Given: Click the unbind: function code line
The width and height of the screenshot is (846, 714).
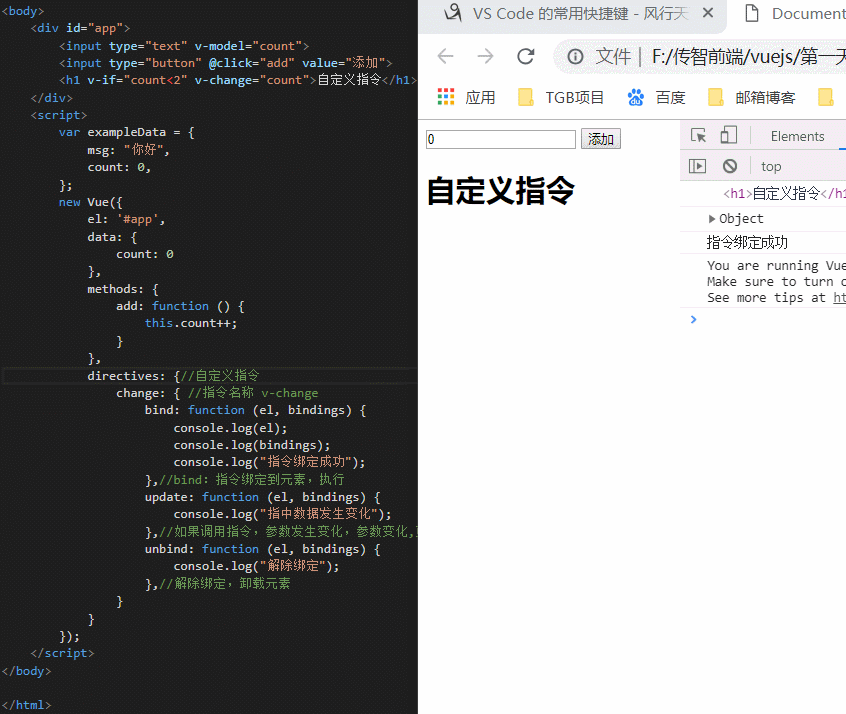Looking at the screenshot, I should pos(262,549).
